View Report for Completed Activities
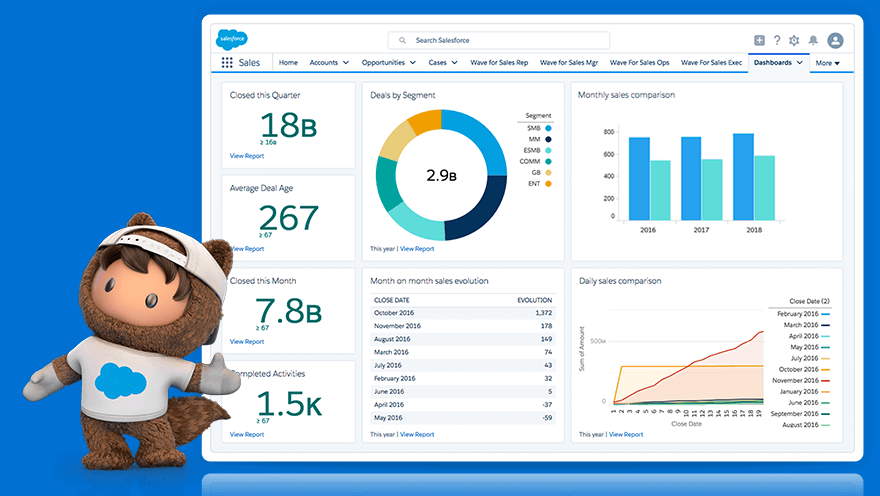 pyautogui.click(x=246, y=434)
